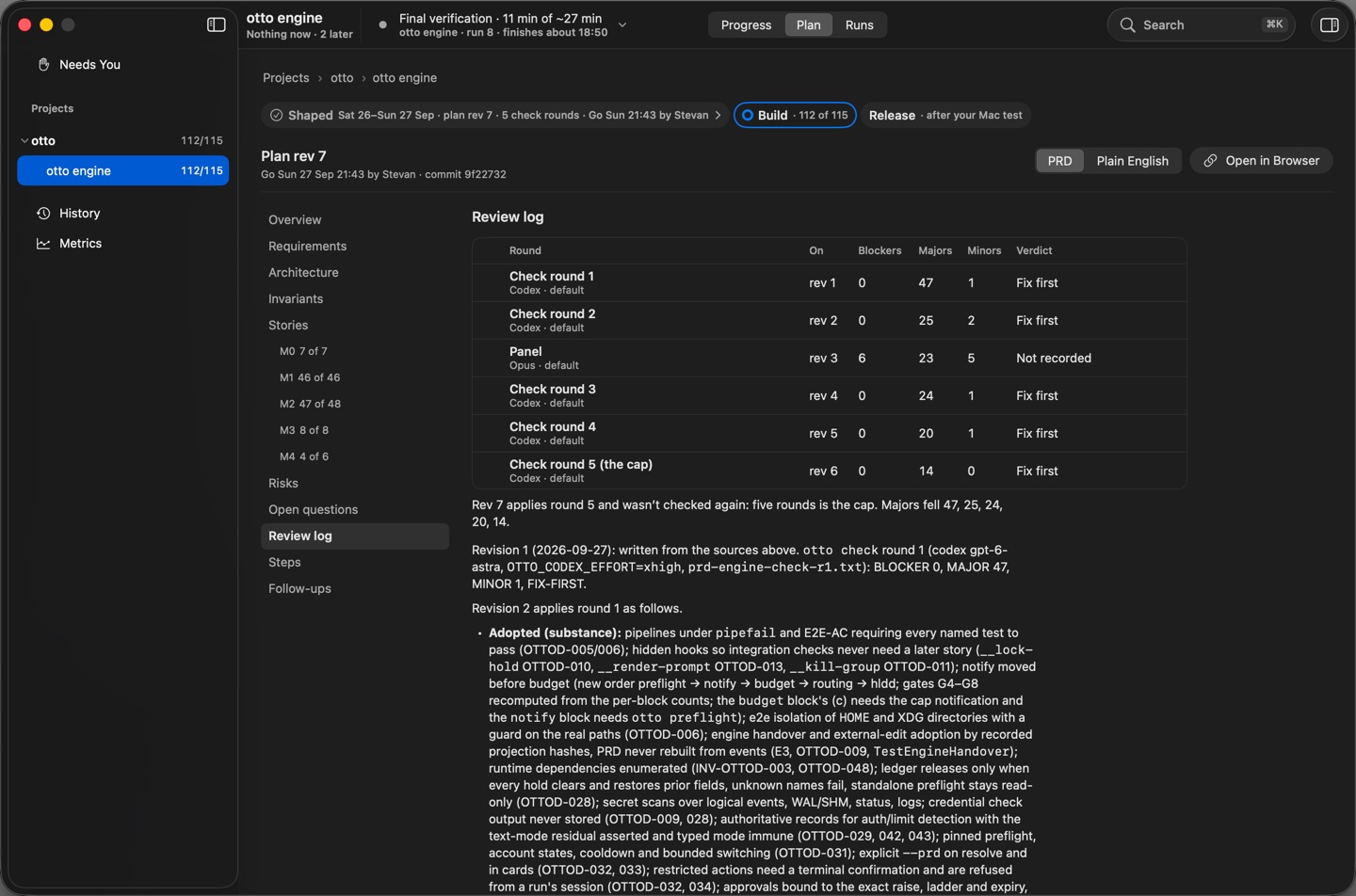Screen dimensions: 1356x896
Task: Select the Check round 3 row
Action: pos(829,395)
